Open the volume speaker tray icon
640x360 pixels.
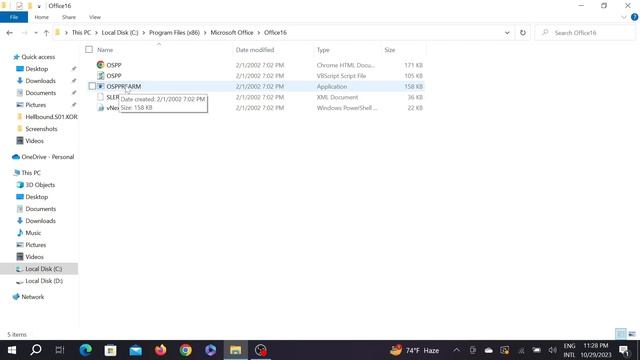pyautogui.click(x=553, y=350)
